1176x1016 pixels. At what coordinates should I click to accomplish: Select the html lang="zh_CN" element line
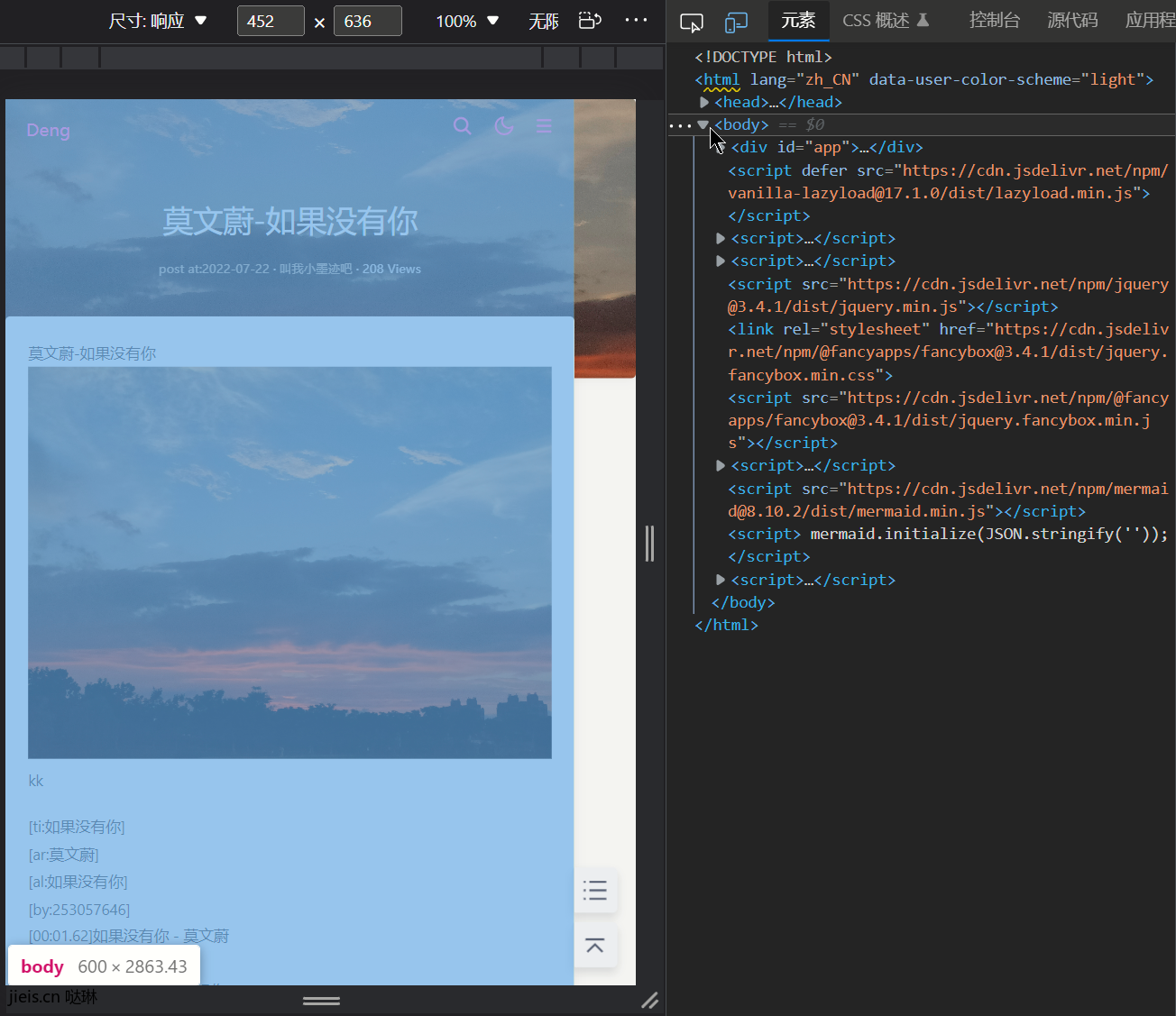(x=924, y=79)
